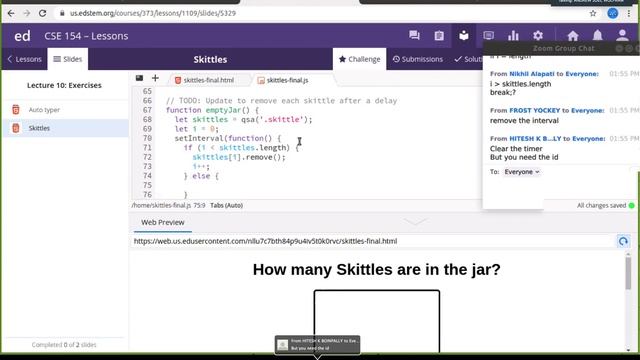Open the chat recipient Everyone dropdown
The image size is (640, 360).
coord(522,172)
